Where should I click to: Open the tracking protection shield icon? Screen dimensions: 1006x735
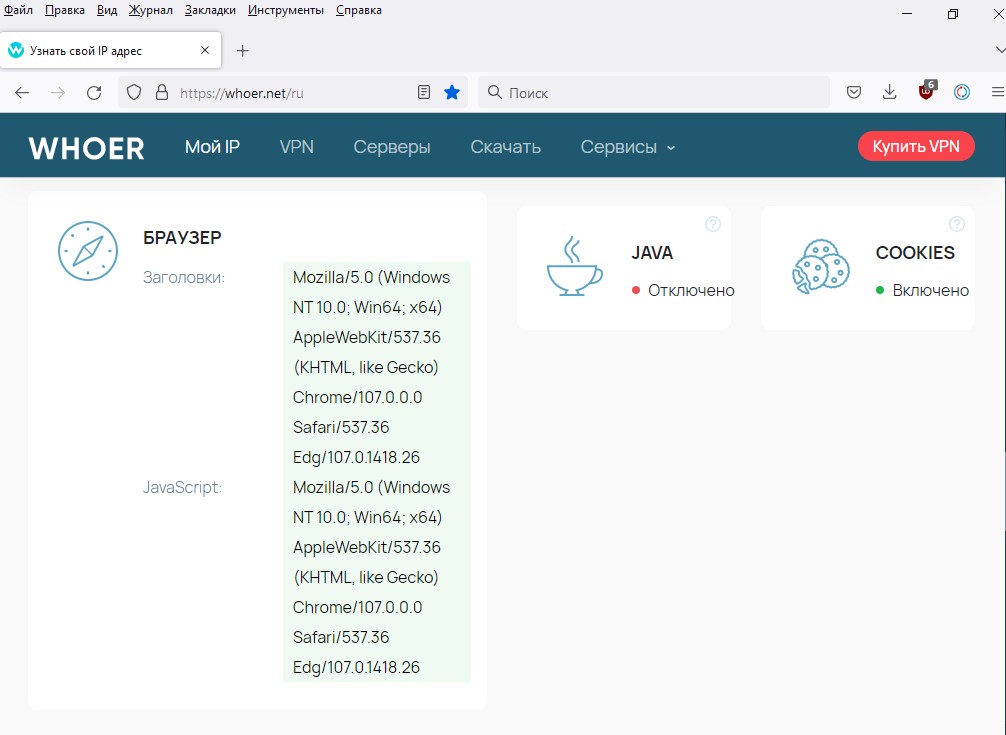(x=133, y=93)
